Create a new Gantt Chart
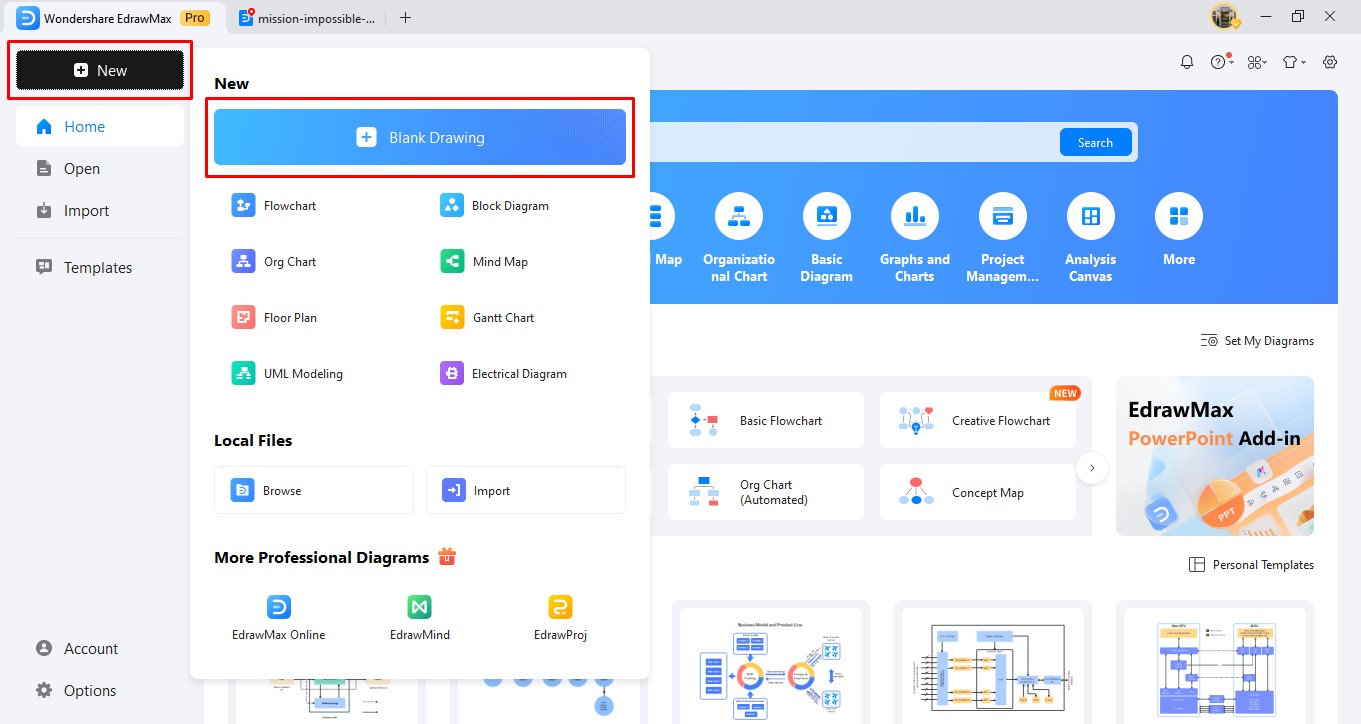Viewport: 1361px width, 724px height. 488,318
